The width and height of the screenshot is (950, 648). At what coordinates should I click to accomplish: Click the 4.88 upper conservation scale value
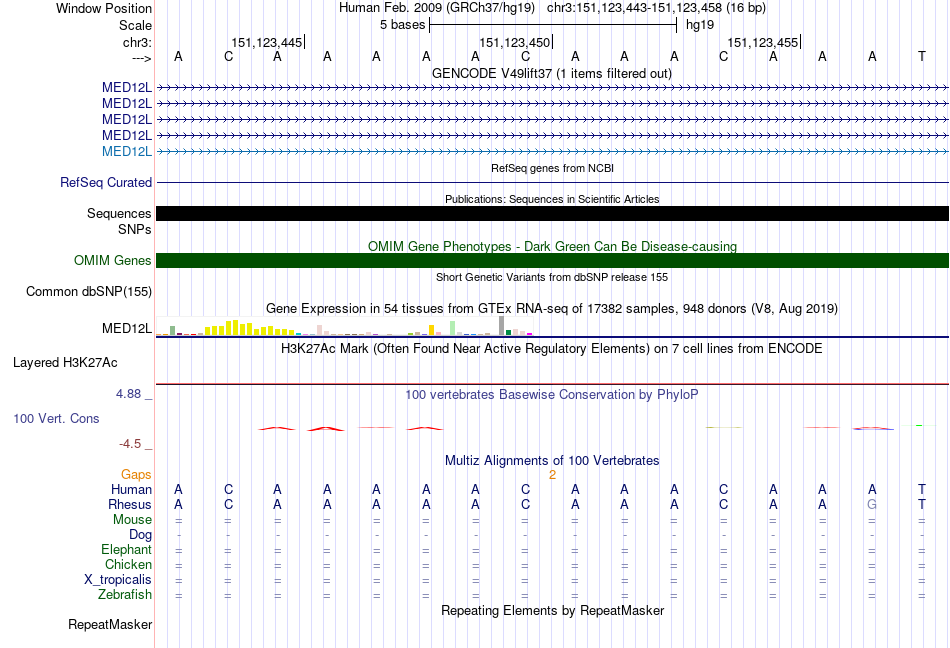point(128,394)
